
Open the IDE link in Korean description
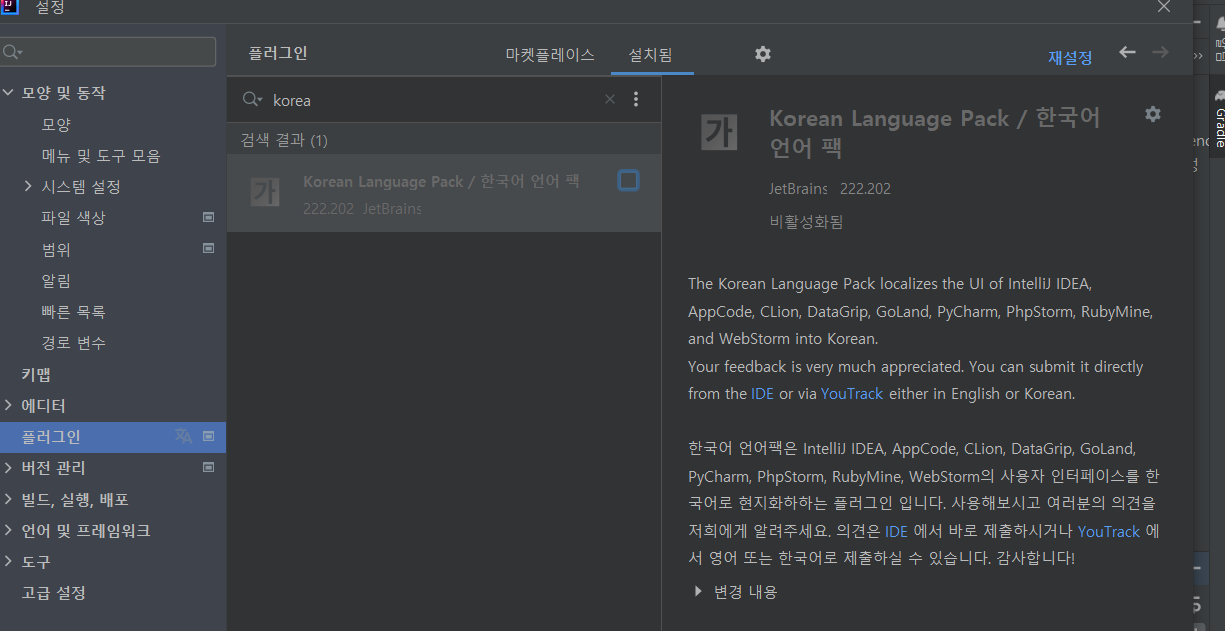click(x=897, y=532)
